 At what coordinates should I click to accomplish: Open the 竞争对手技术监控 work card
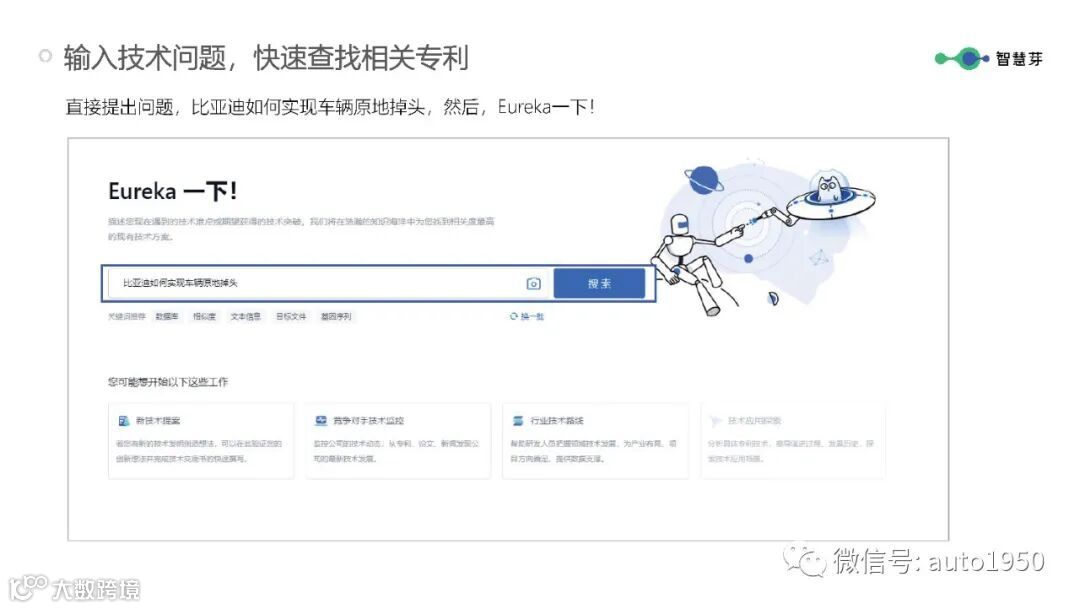coord(398,441)
